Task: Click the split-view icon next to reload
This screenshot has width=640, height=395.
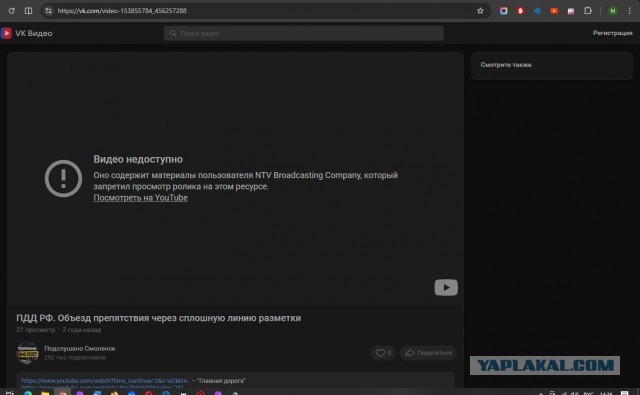Action: click(x=28, y=11)
